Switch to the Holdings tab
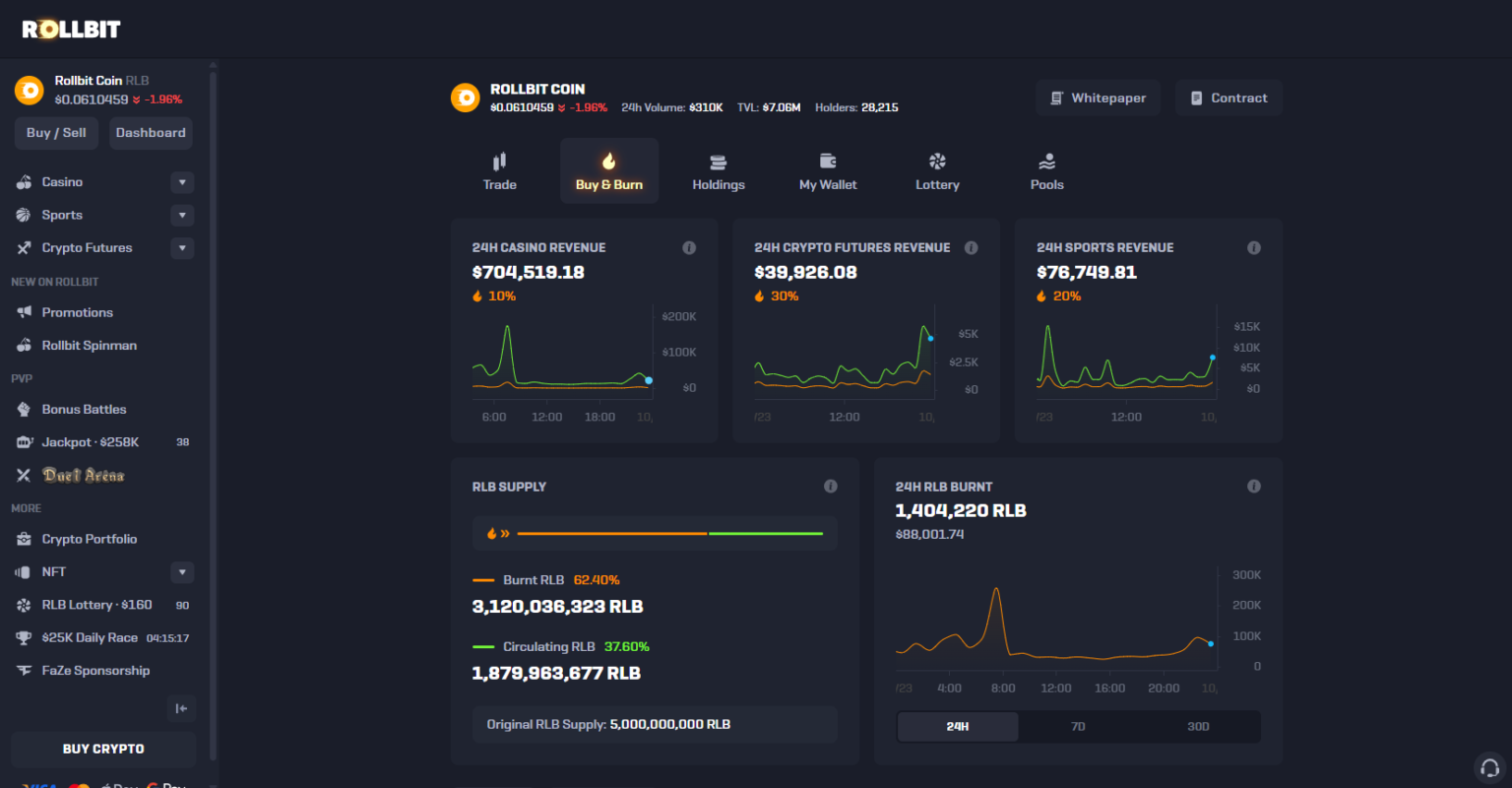This screenshot has height=788, width=1512. click(719, 169)
